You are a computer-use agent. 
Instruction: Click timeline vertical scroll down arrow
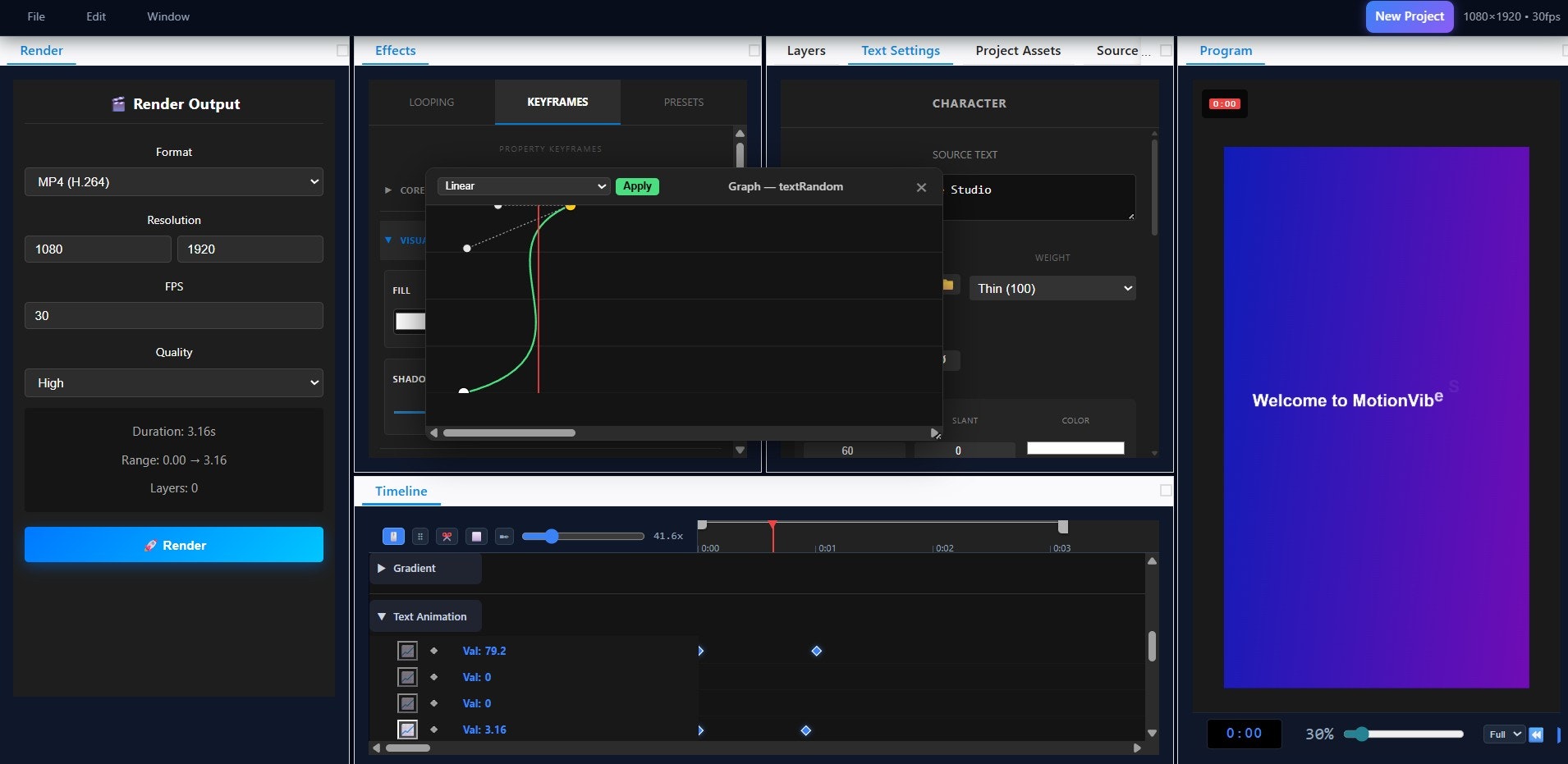1152,733
